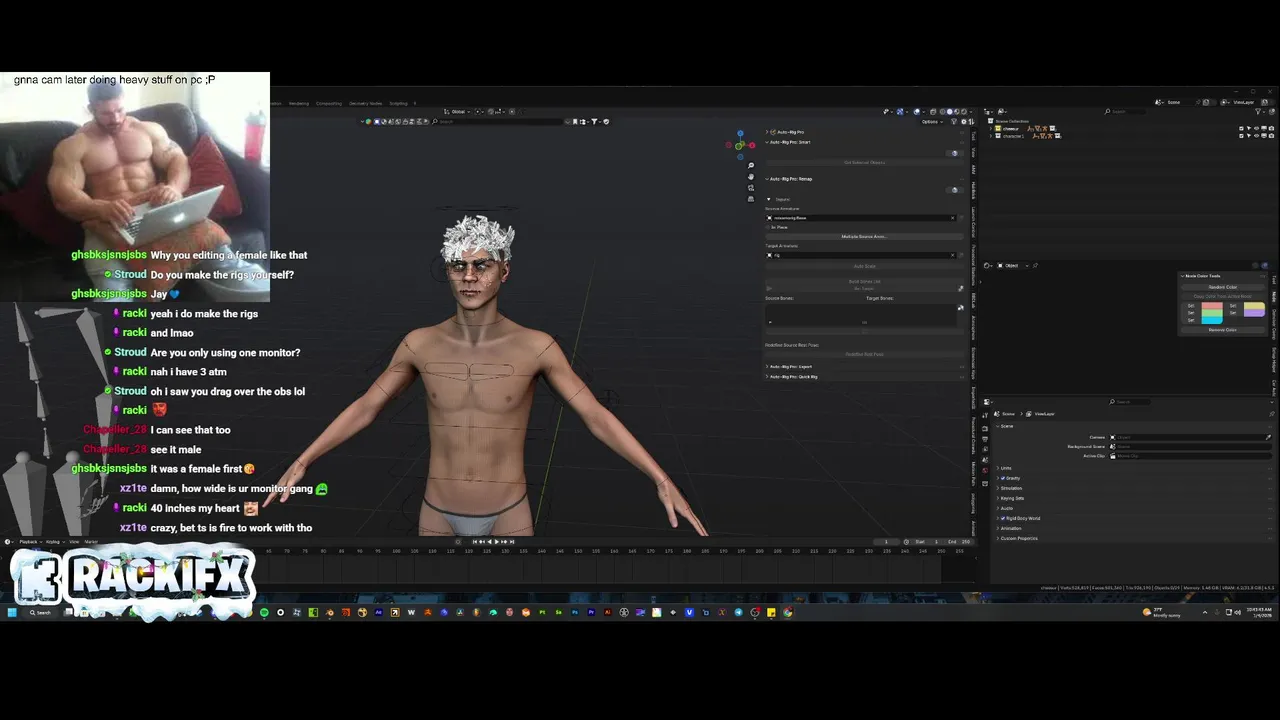Collapse the Auto-Rig Pro: Remap panel
Screen dimensions: 1280x720
pyautogui.click(x=767, y=179)
